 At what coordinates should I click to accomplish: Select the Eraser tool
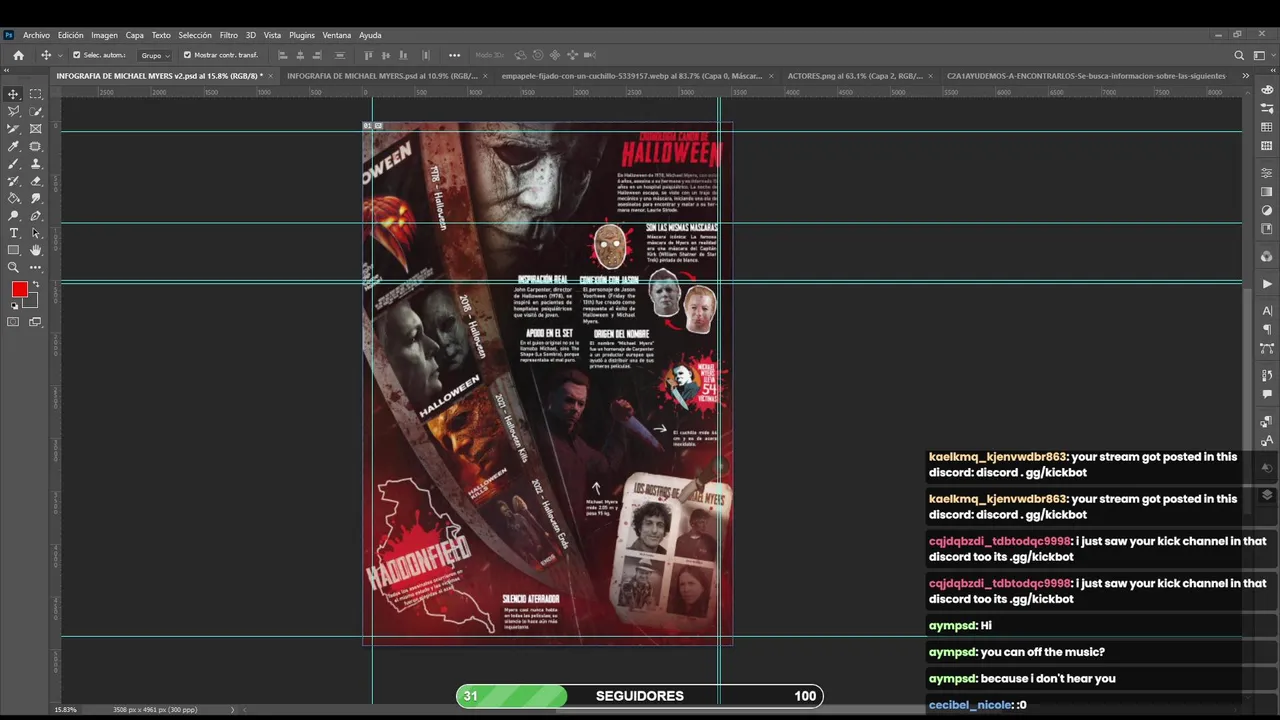pyautogui.click(x=36, y=181)
